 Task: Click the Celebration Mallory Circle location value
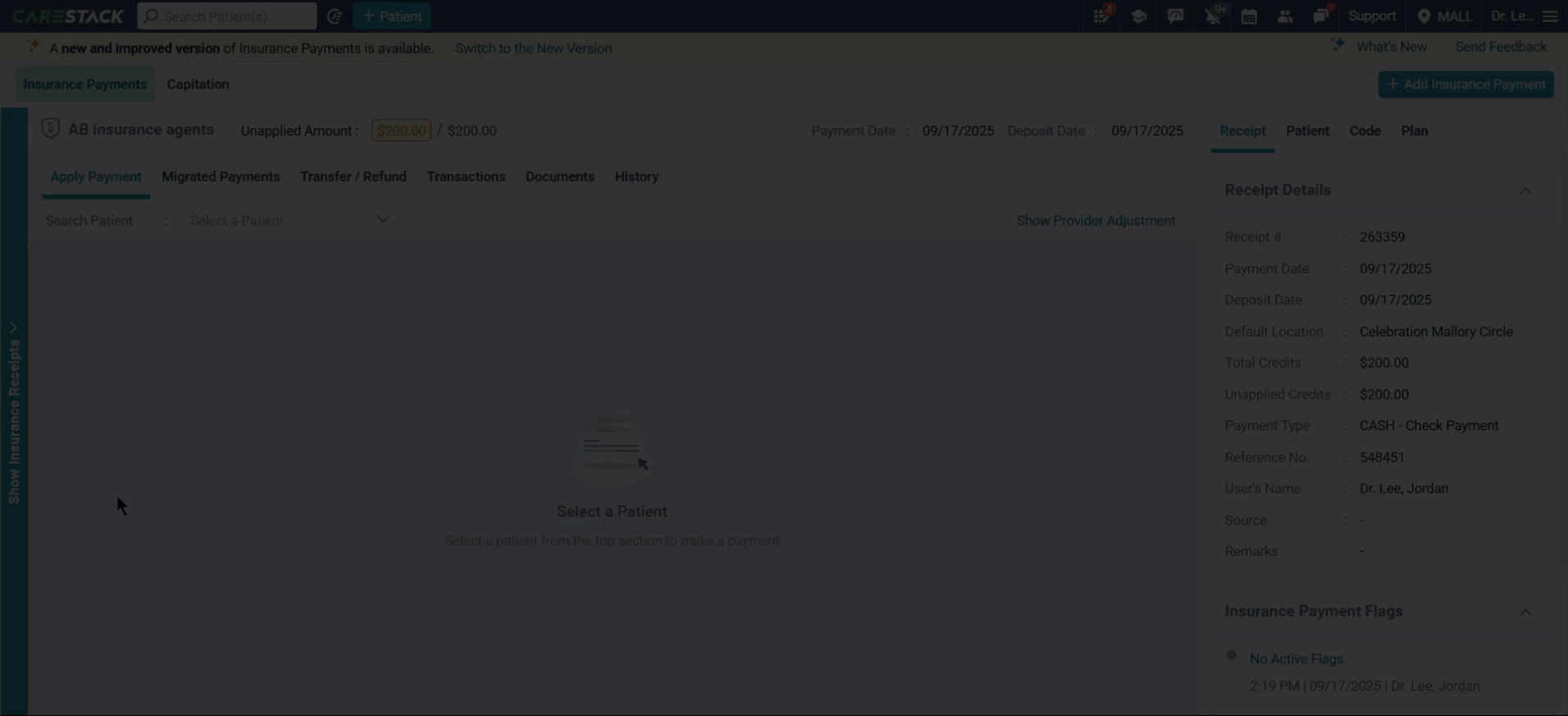1436,332
